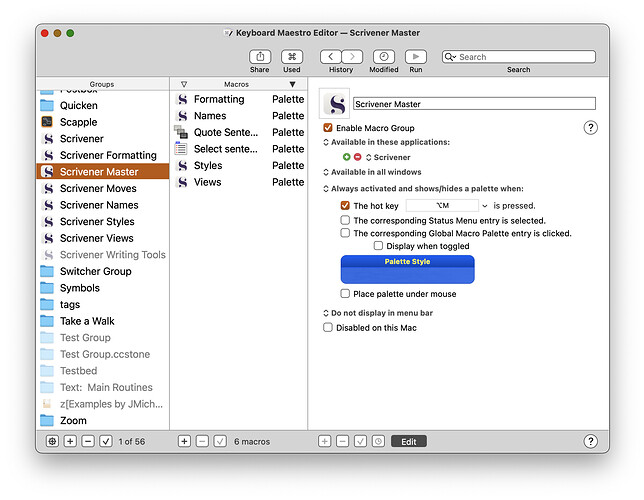Add a new macro with plus button
Screen dimensions: 644x500
(184, 441)
